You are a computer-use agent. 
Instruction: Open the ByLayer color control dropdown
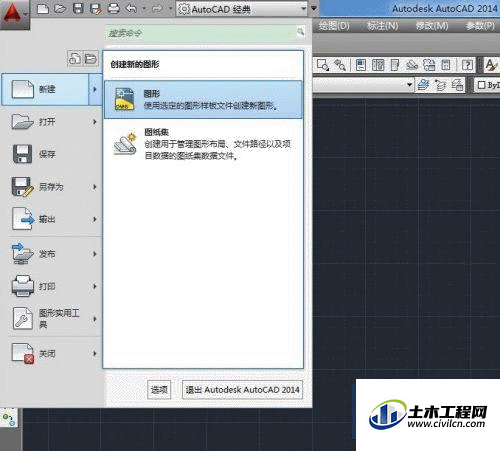[x=487, y=85]
